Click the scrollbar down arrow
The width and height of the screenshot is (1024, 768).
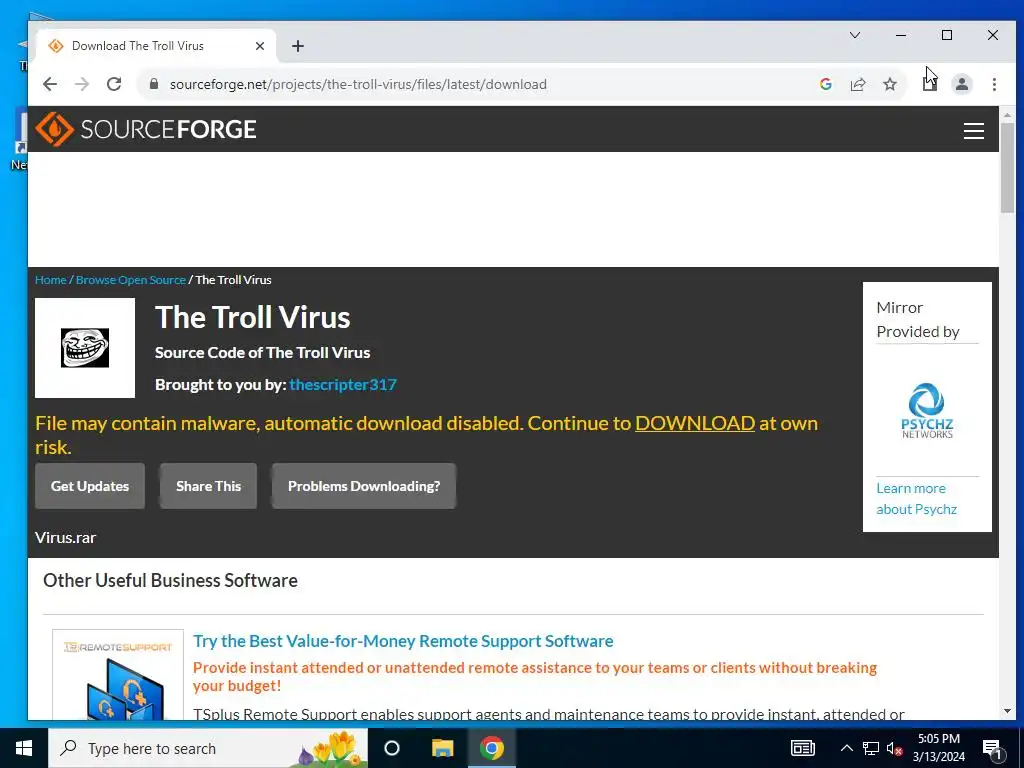point(1007,711)
